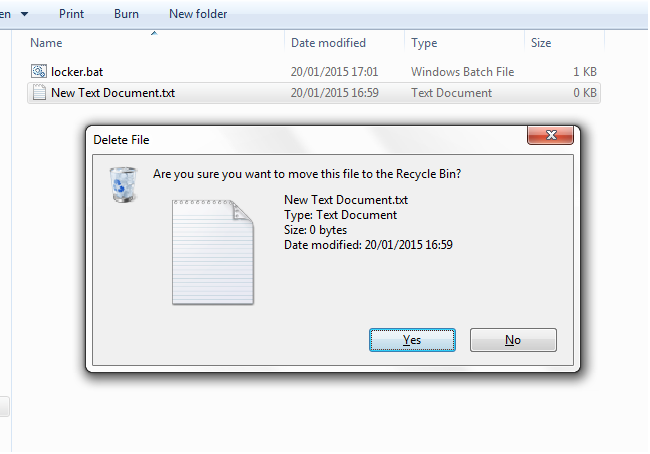Screen dimensions: 650x454
Task: Sort files by Type column
Action: tap(424, 43)
